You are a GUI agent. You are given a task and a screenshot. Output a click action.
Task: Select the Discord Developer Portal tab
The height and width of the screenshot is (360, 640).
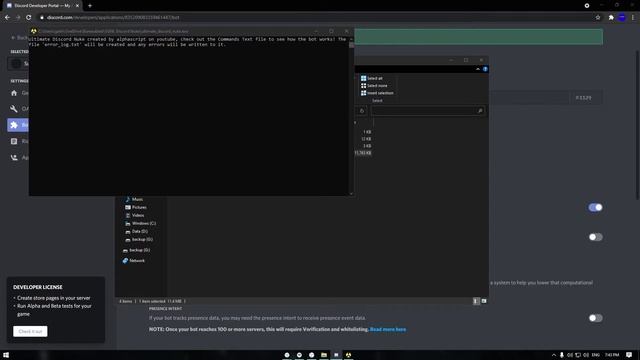pos(42,6)
